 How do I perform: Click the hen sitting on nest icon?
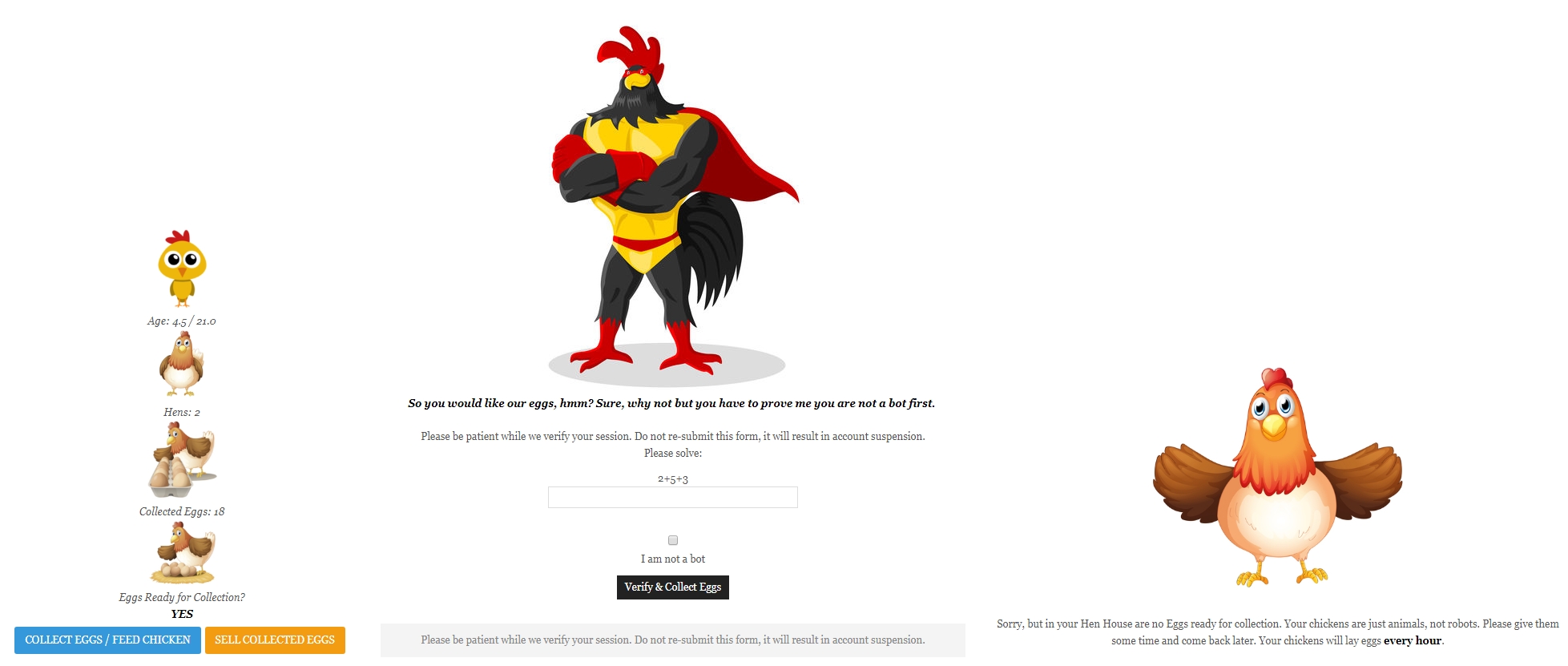point(182,553)
